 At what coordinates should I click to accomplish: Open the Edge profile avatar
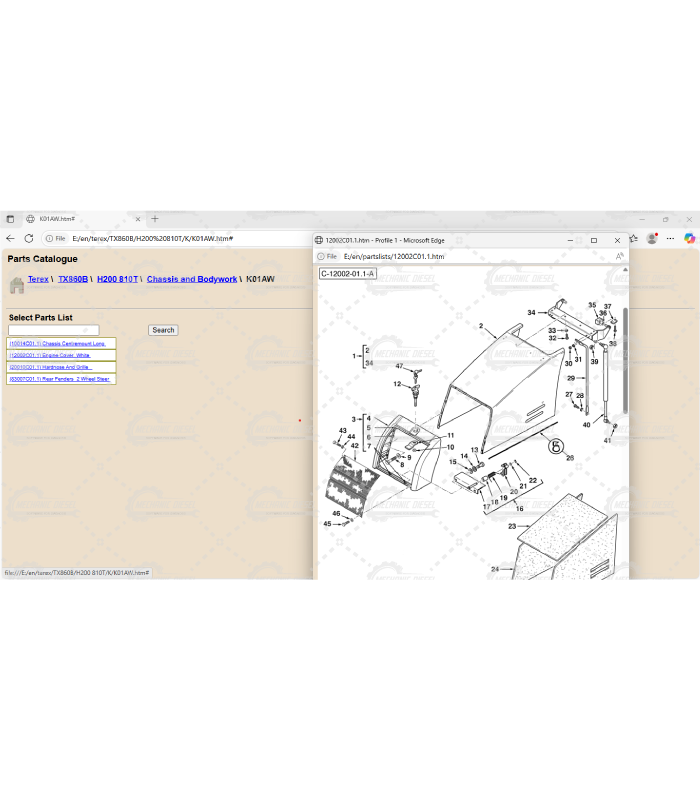point(652,238)
